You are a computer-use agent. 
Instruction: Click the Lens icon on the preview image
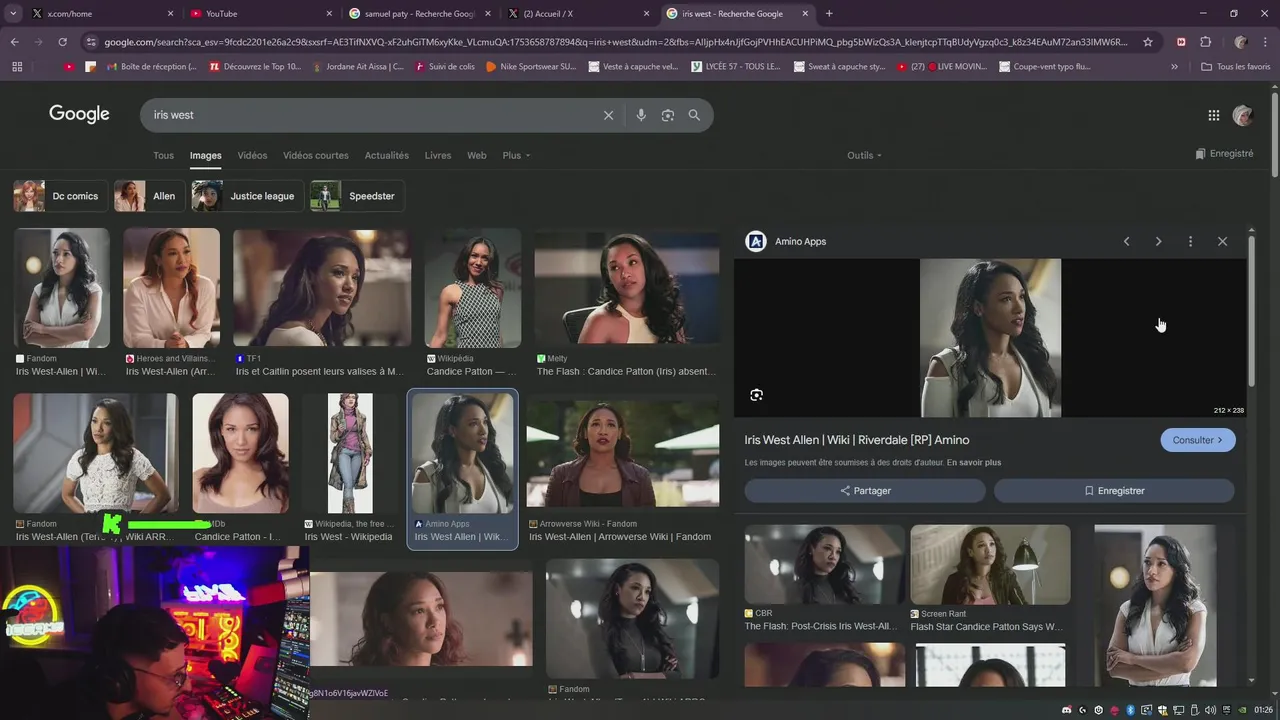tap(756, 395)
